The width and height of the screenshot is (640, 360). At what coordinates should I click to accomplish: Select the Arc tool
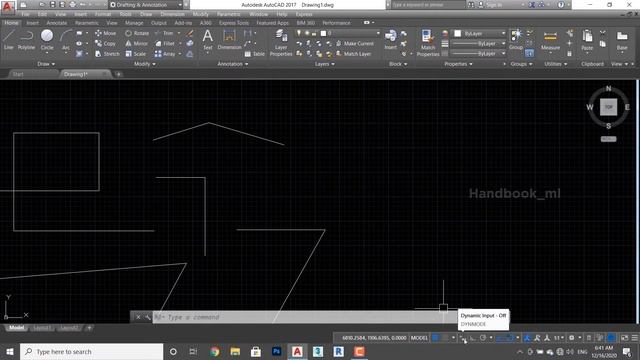tap(66, 40)
